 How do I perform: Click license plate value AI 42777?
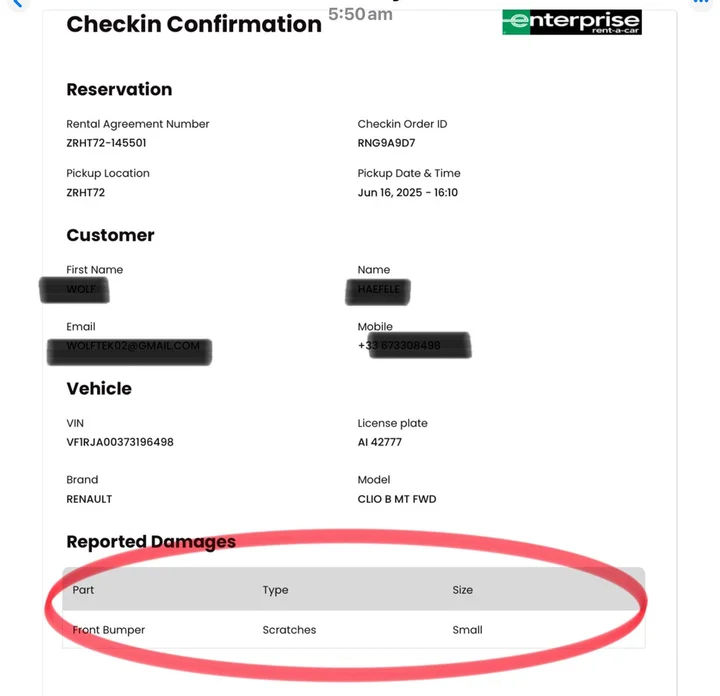(x=380, y=442)
